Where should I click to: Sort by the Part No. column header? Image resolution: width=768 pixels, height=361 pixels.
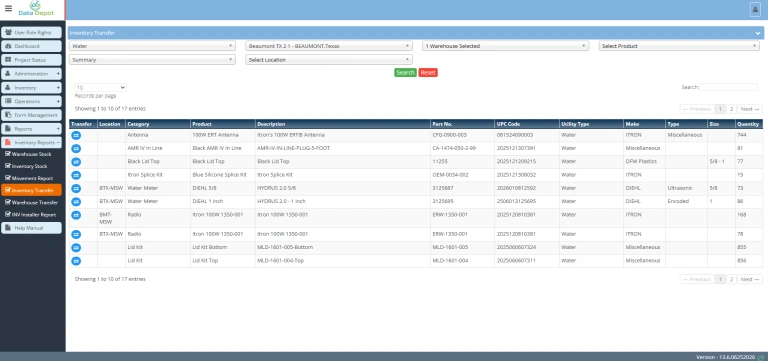click(462, 124)
